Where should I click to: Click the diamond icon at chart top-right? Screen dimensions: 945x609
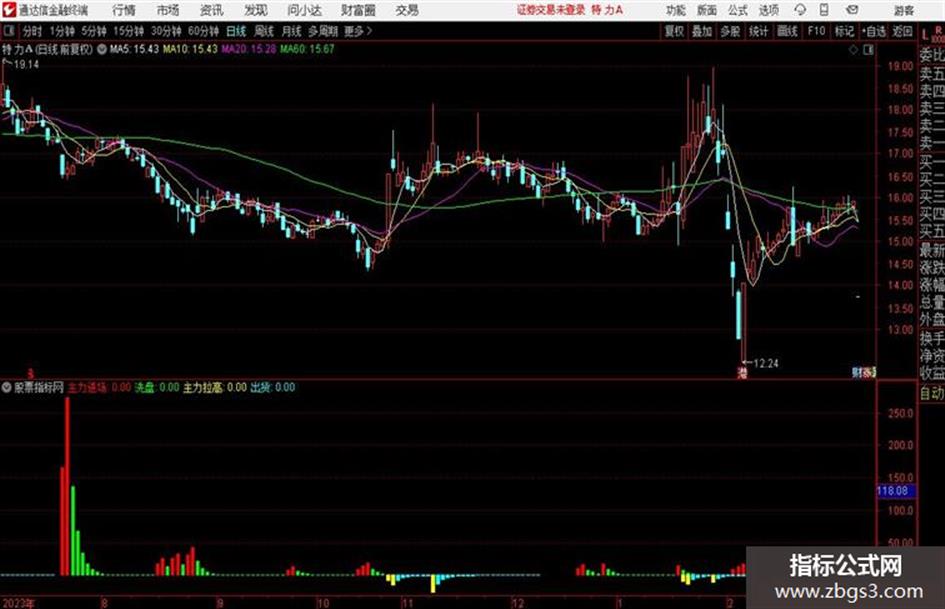[853, 50]
